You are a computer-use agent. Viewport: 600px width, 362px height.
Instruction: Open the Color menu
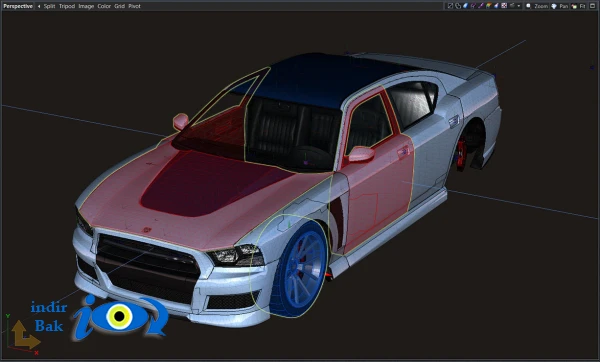click(104, 6)
